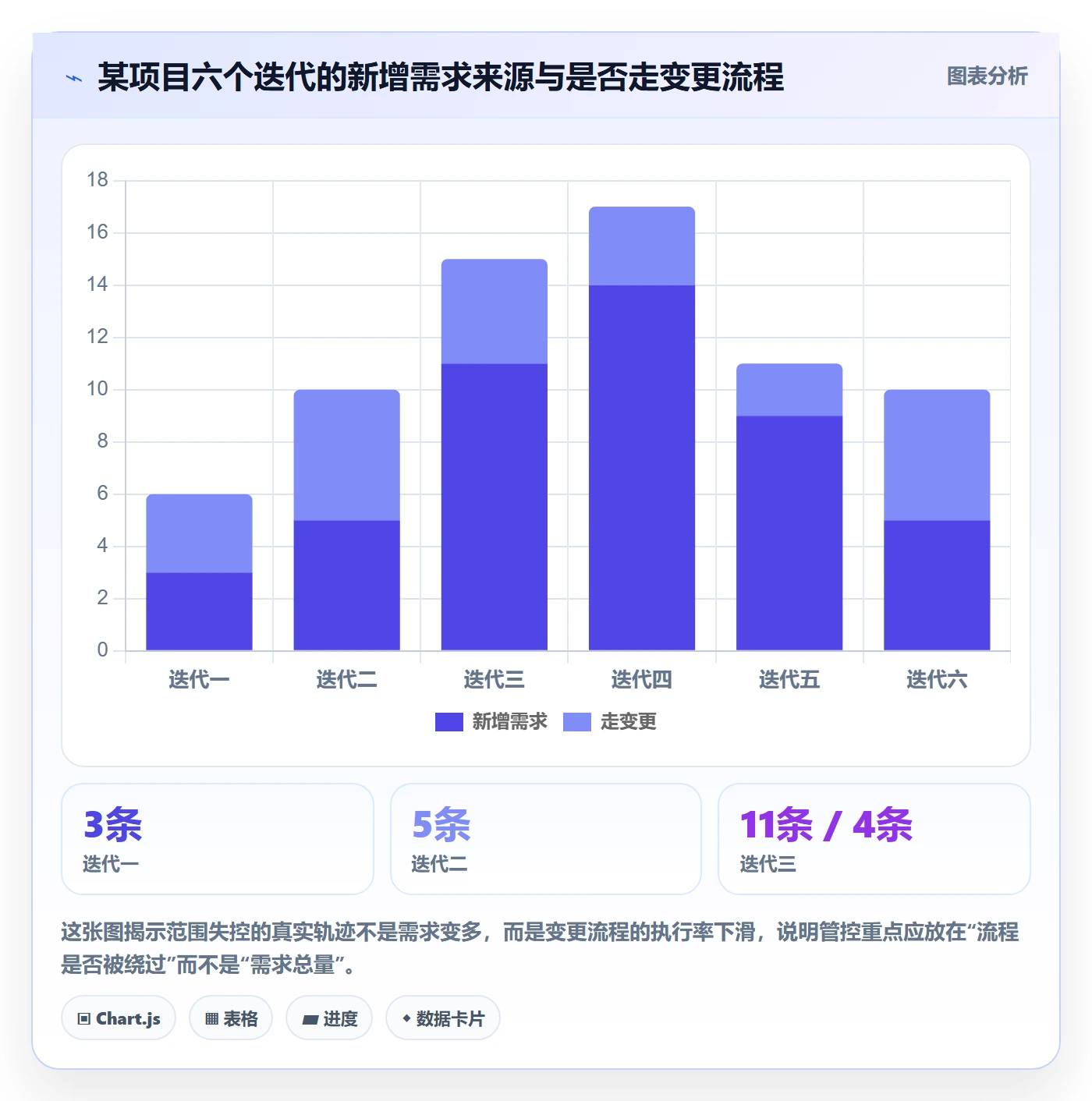Click the light 走变更 bar segment for 迭代一

tap(199, 533)
